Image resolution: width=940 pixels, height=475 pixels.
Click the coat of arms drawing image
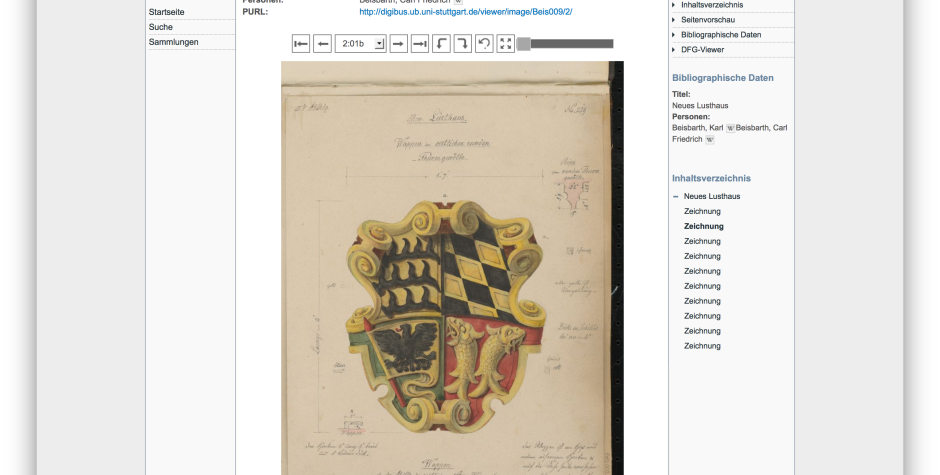pos(452,268)
